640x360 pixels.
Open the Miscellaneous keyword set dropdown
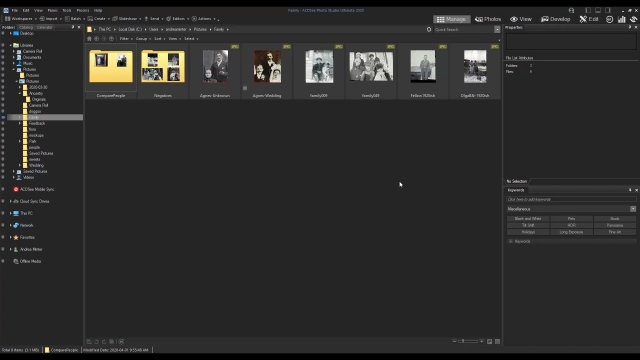(633, 209)
